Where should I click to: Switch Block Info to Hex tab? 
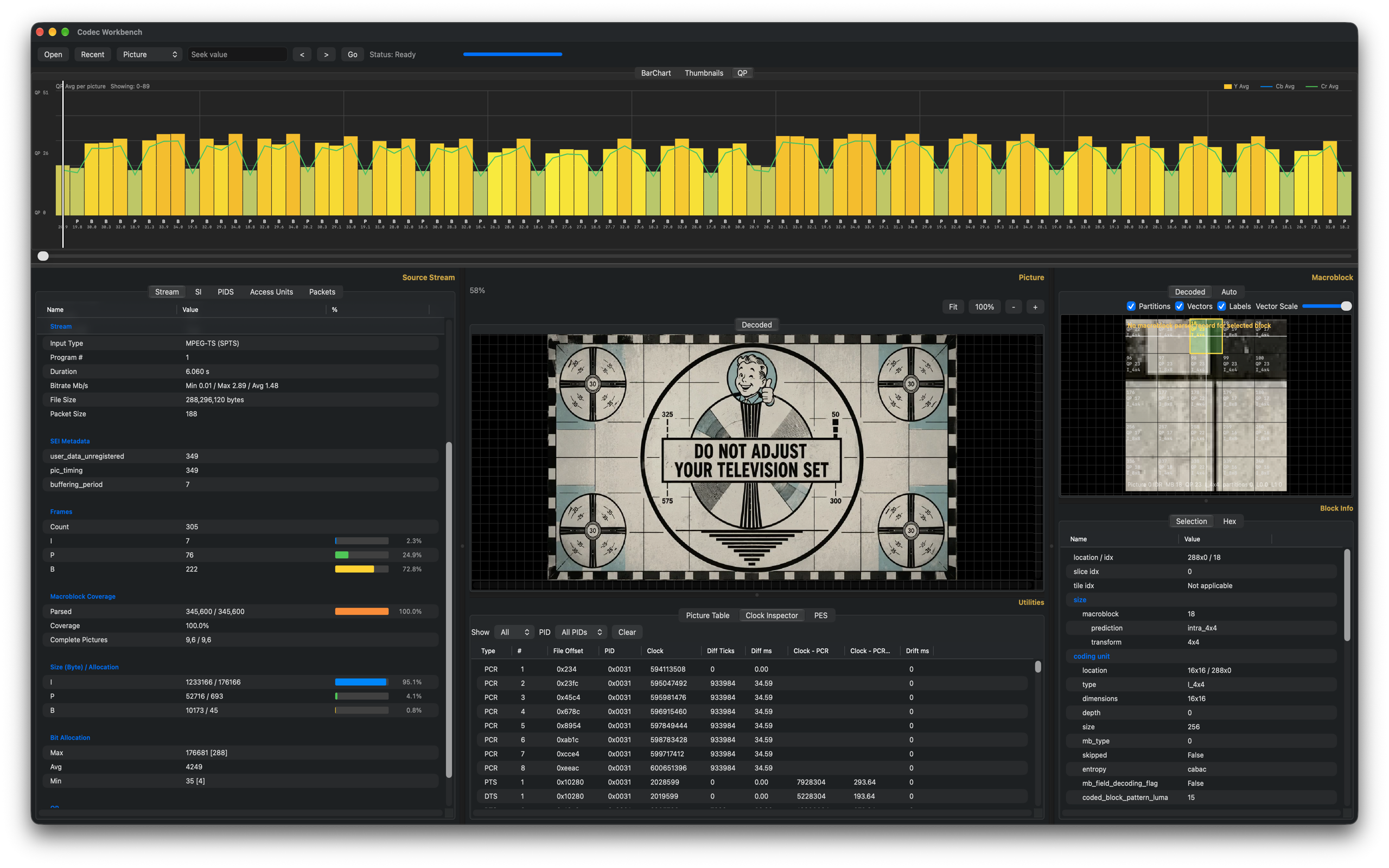(1229, 521)
